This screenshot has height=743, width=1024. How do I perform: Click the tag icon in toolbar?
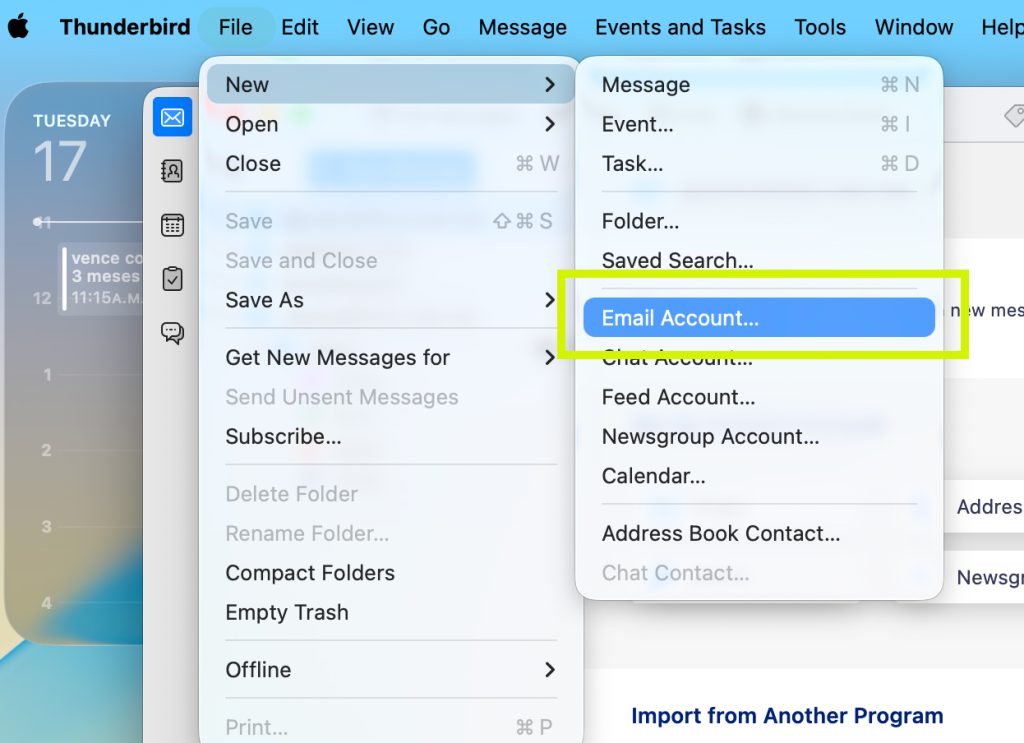[1013, 118]
